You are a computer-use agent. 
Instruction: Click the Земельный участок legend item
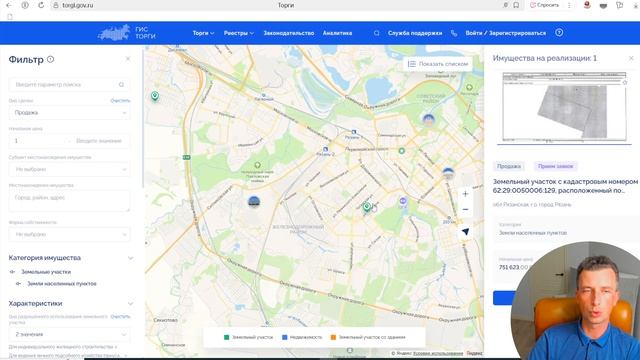point(249,337)
